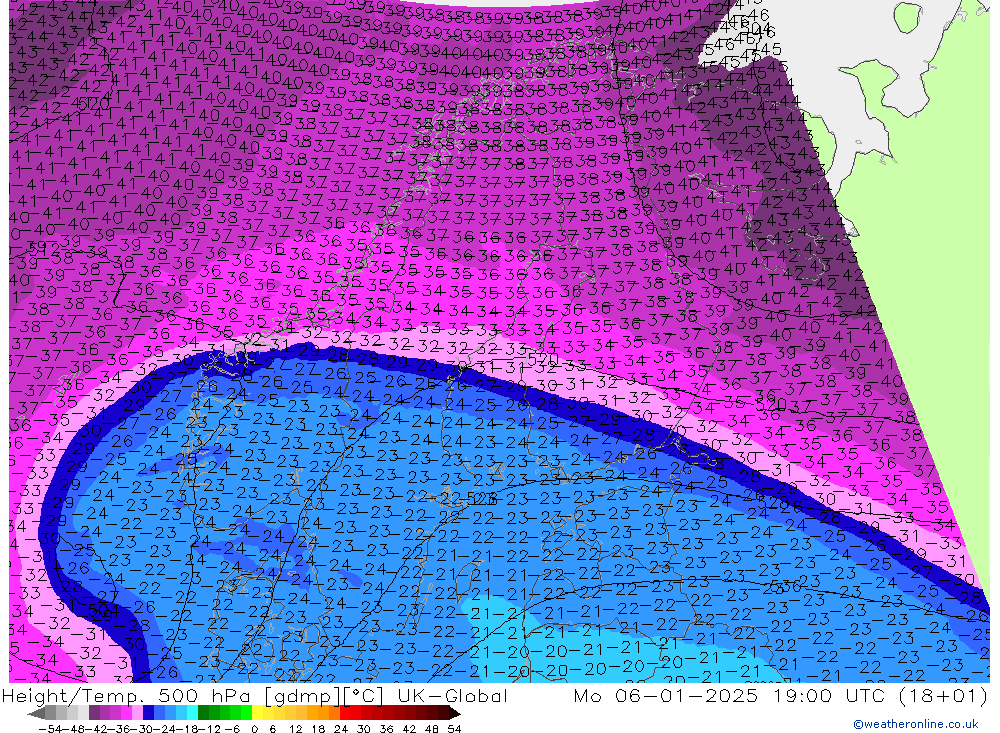
Task: Click the yellow swatch above the 0 label
Action: [x=257, y=713]
